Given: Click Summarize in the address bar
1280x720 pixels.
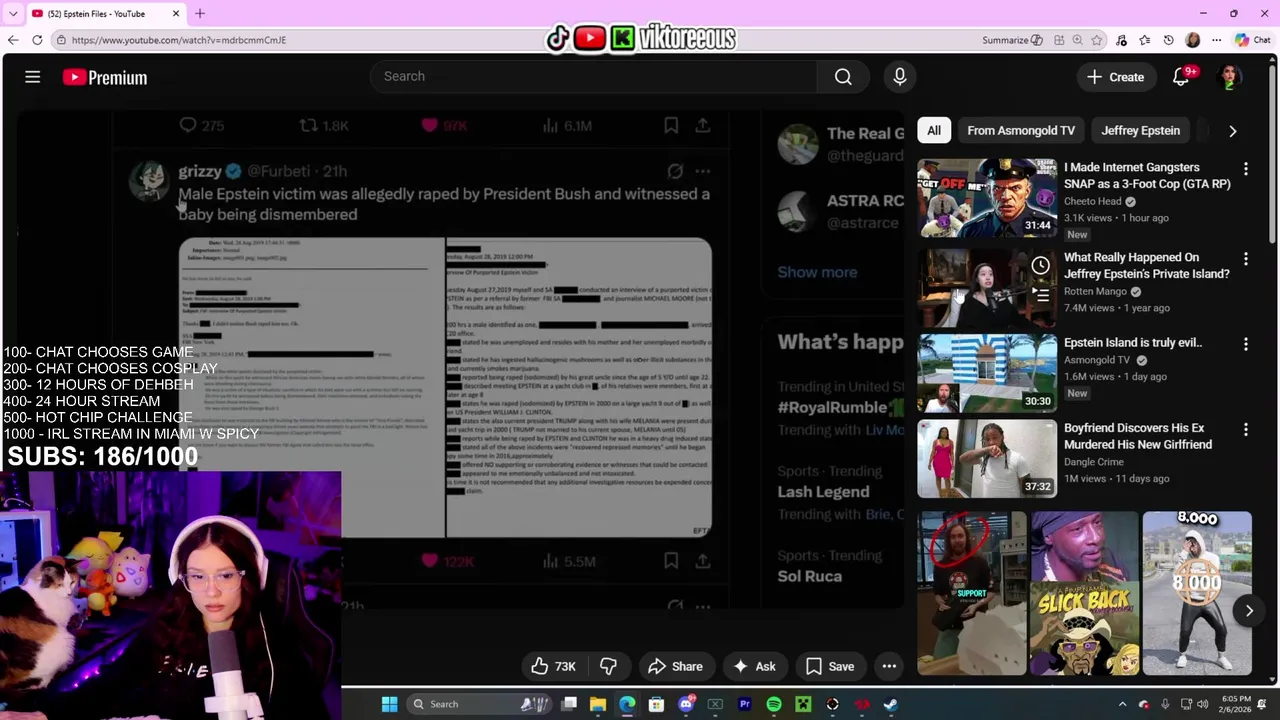Looking at the screenshot, I should (1012, 40).
